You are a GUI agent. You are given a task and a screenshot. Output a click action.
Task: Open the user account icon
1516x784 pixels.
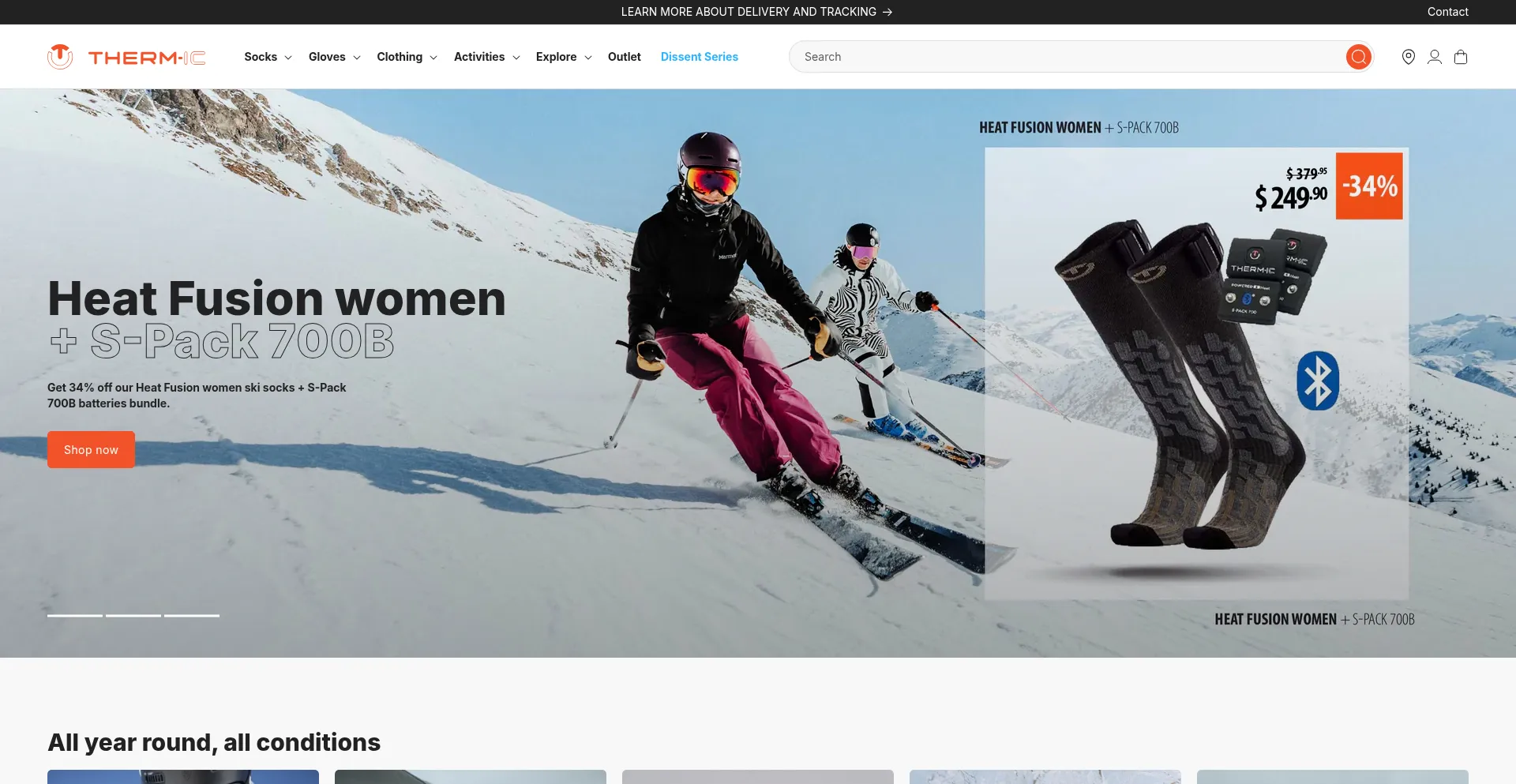click(x=1434, y=57)
